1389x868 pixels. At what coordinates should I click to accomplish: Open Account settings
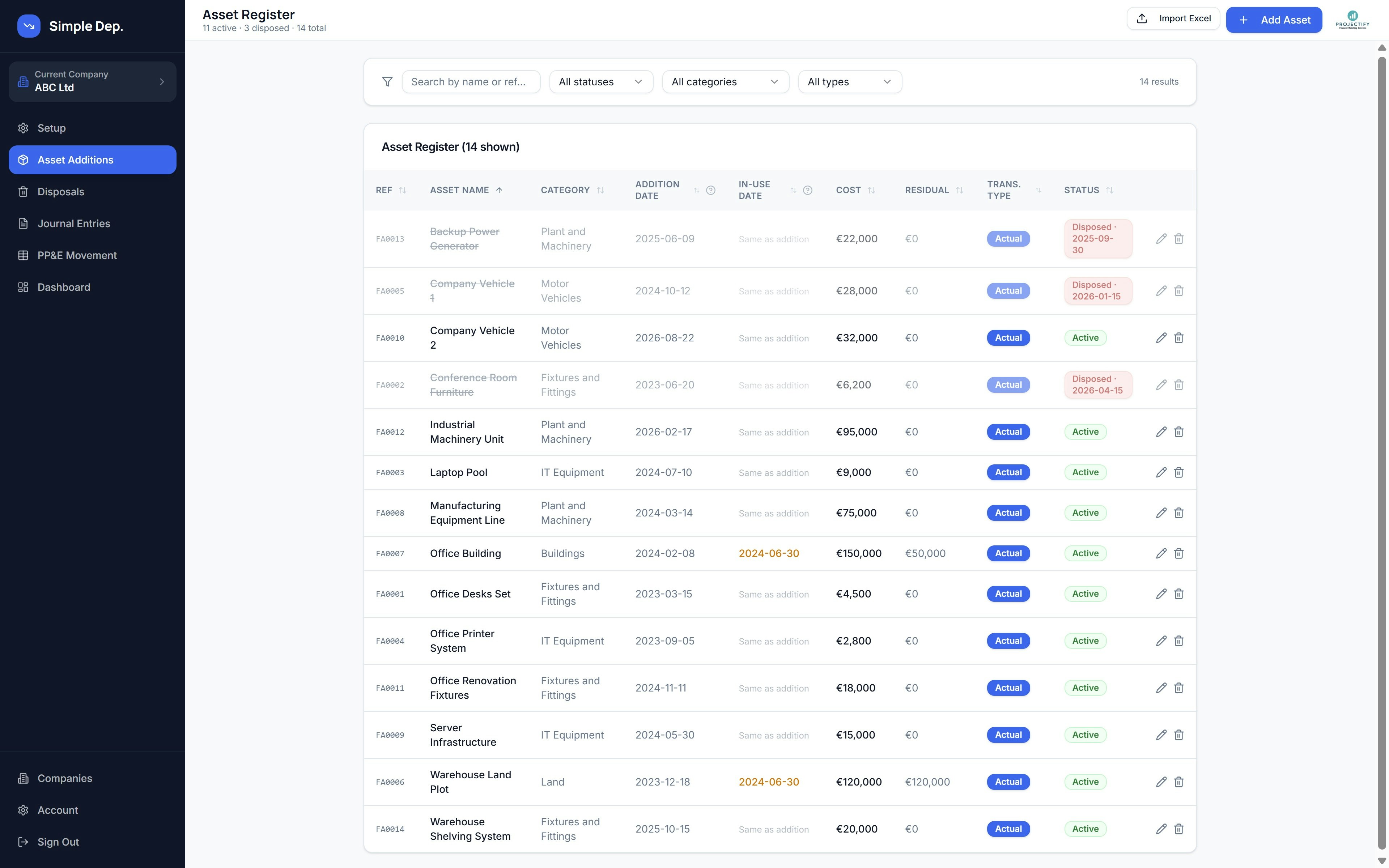92,810
